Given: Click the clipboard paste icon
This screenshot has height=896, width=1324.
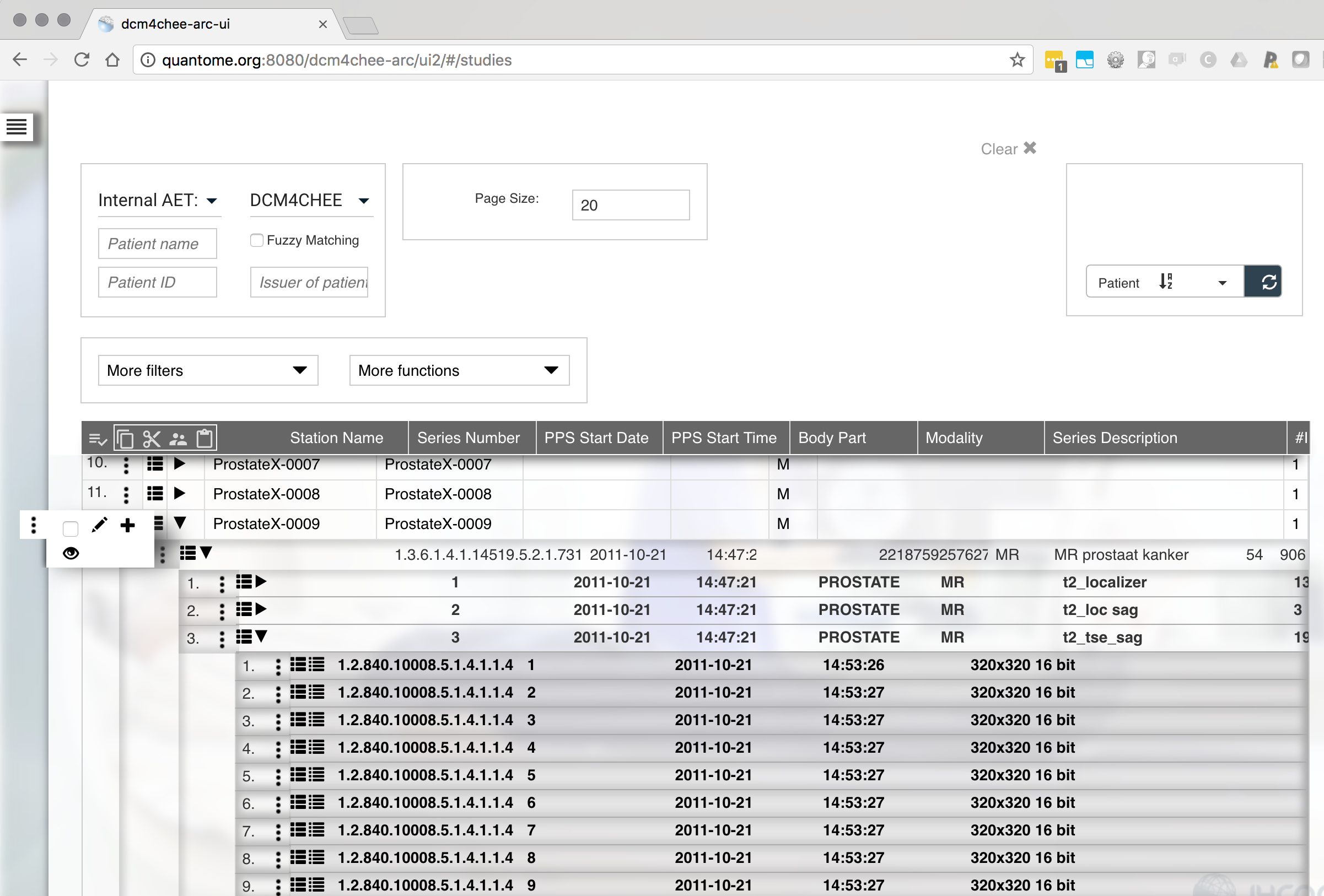Looking at the screenshot, I should pyautogui.click(x=204, y=438).
